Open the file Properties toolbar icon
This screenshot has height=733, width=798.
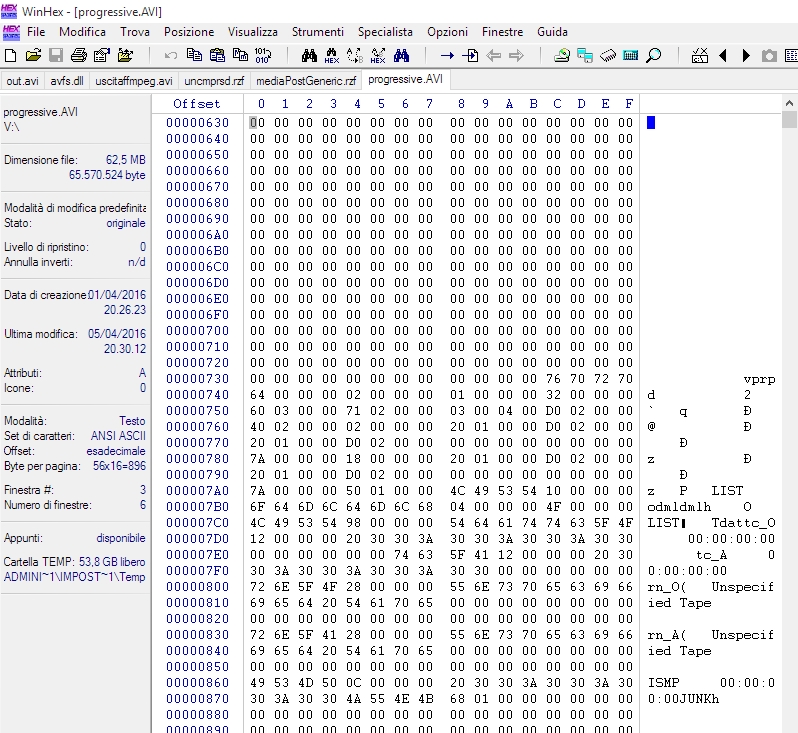(x=102, y=55)
